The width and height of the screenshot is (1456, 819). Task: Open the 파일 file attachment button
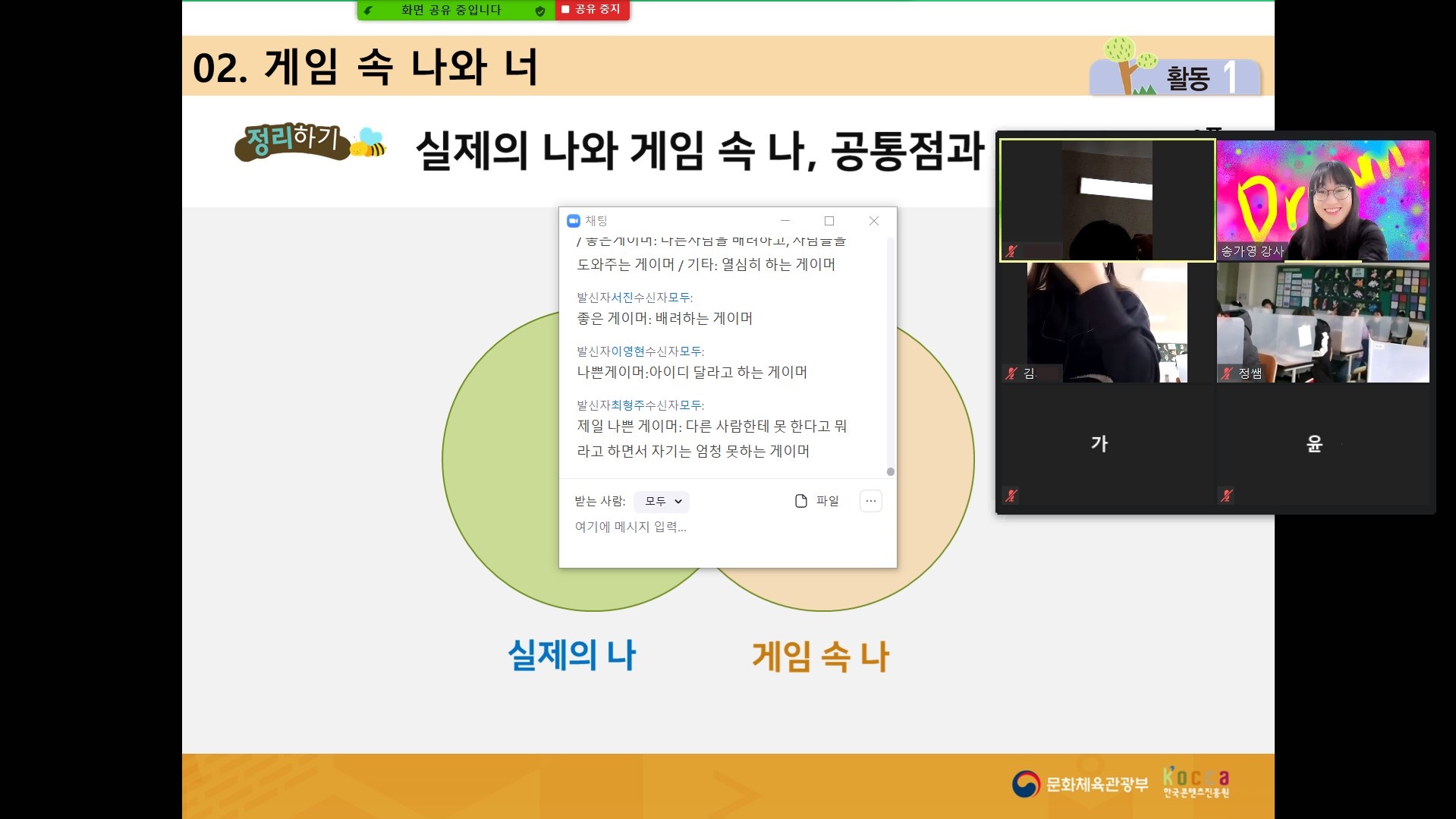pos(816,501)
